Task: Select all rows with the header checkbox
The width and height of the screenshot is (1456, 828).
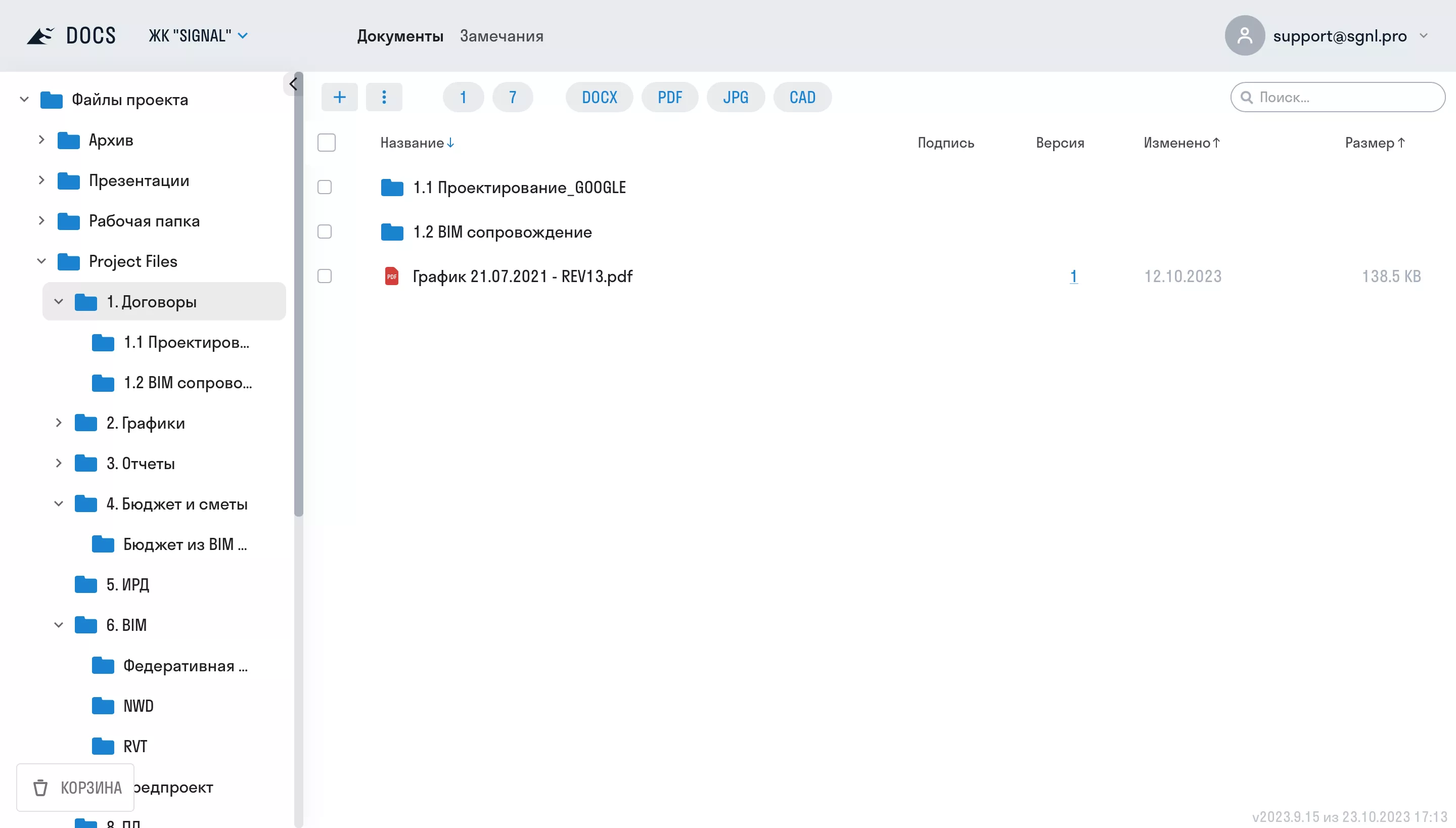Action: pyautogui.click(x=327, y=142)
